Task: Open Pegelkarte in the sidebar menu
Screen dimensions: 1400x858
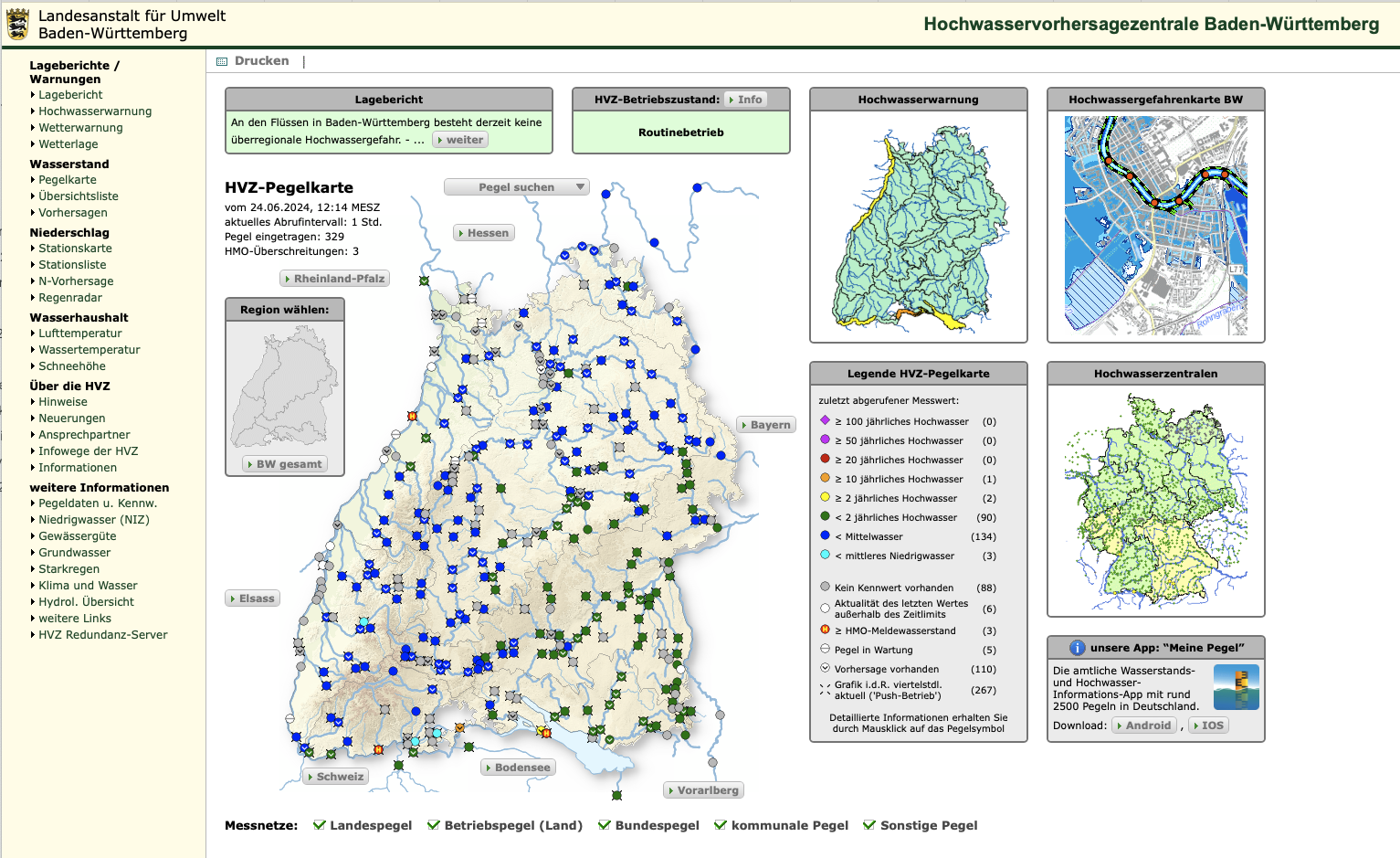Action: [67, 180]
